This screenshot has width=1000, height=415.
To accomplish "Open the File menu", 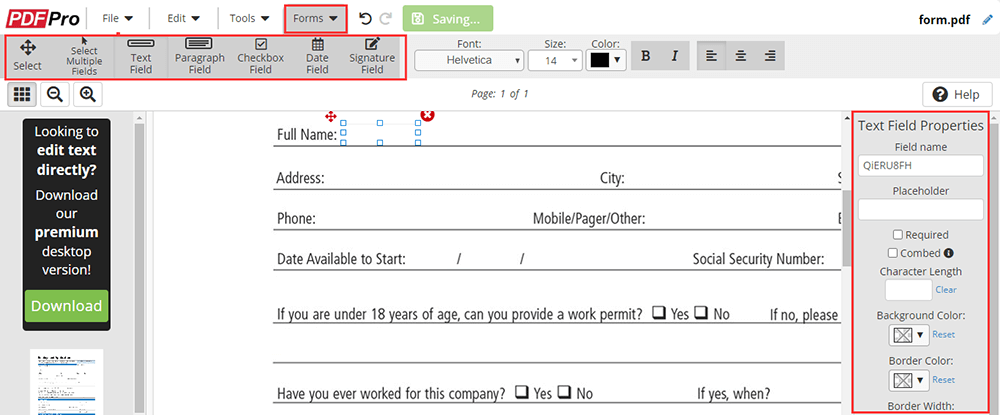I will [117, 18].
